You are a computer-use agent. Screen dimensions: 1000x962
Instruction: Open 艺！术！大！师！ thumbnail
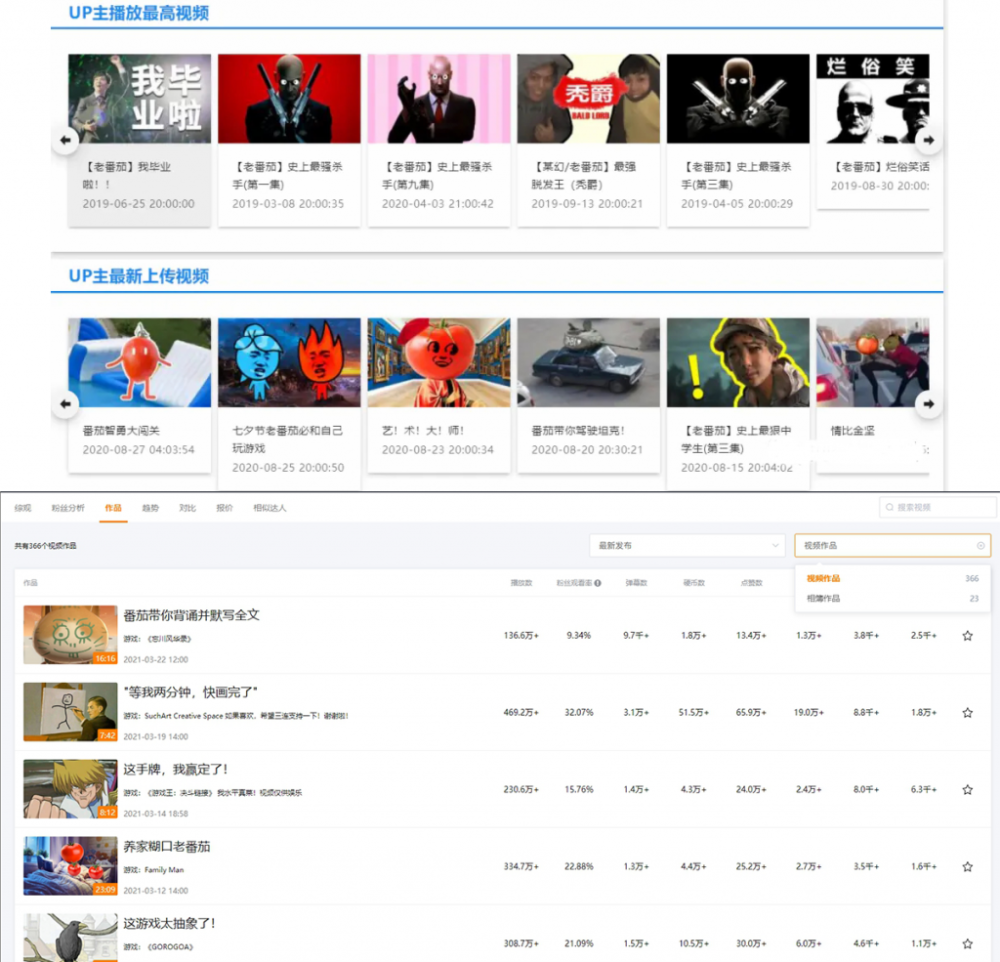tap(439, 362)
